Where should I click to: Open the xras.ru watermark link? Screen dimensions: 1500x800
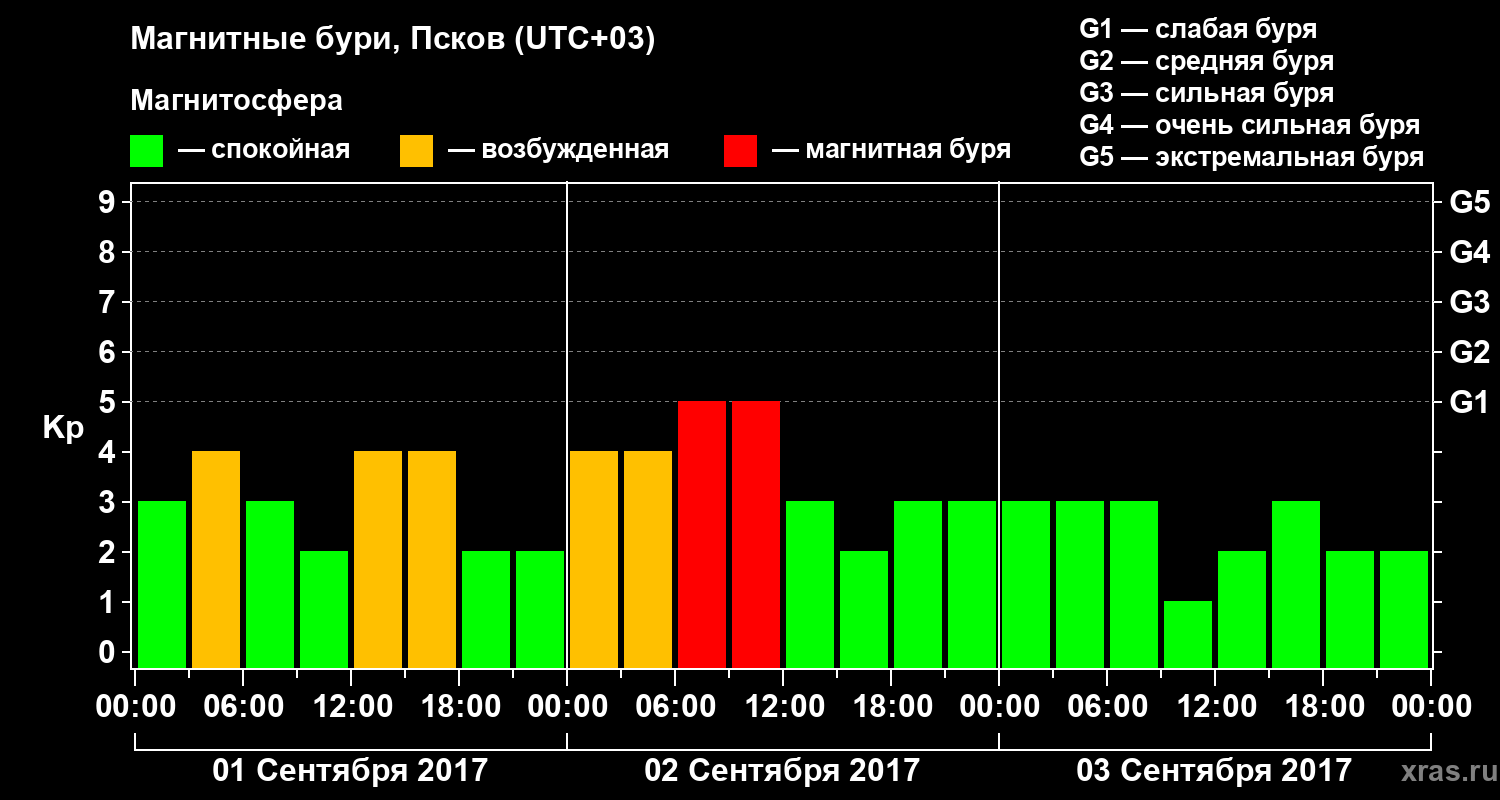click(x=1443, y=771)
